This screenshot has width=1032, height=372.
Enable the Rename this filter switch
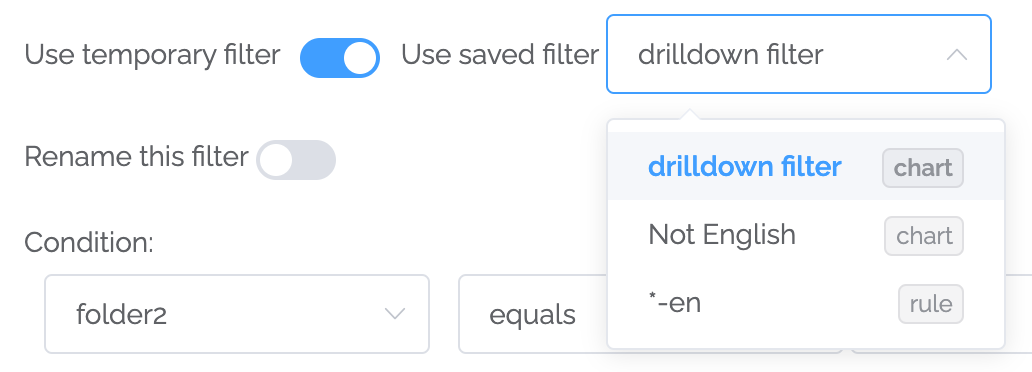(296, 159)
